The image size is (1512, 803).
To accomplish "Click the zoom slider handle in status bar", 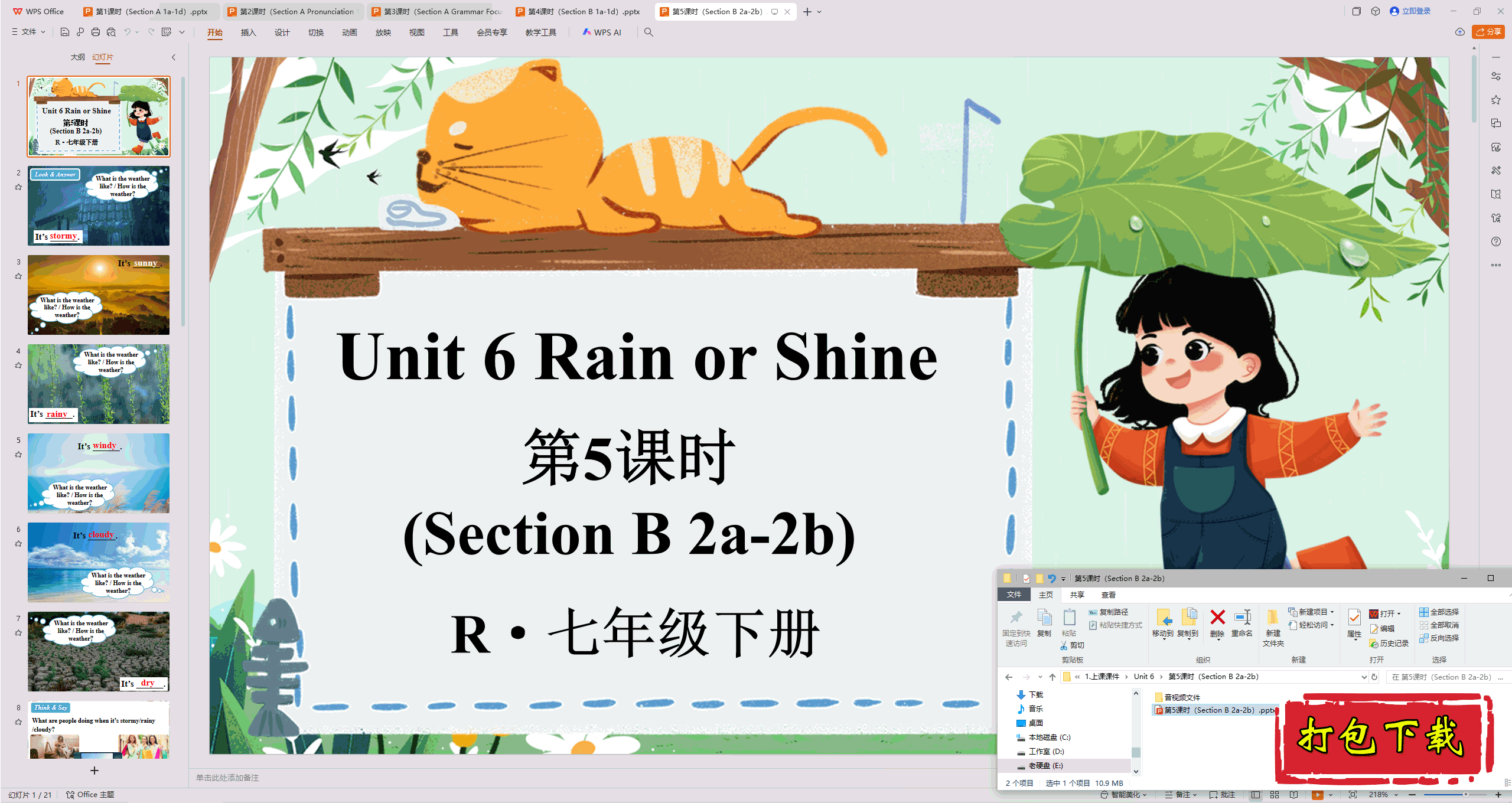I will [x=1466, y=795].
